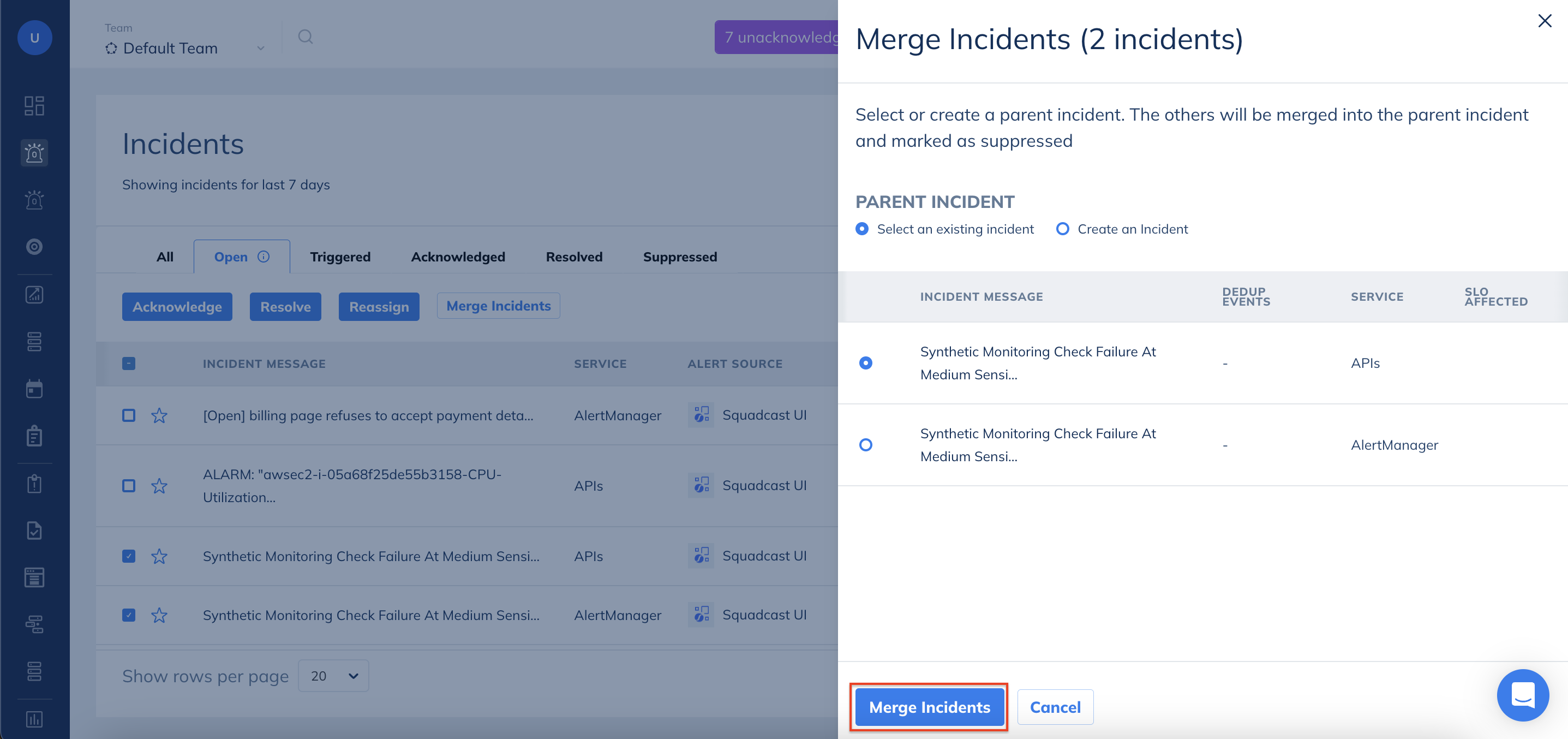Open the chat support bubble

point(1523,695)
